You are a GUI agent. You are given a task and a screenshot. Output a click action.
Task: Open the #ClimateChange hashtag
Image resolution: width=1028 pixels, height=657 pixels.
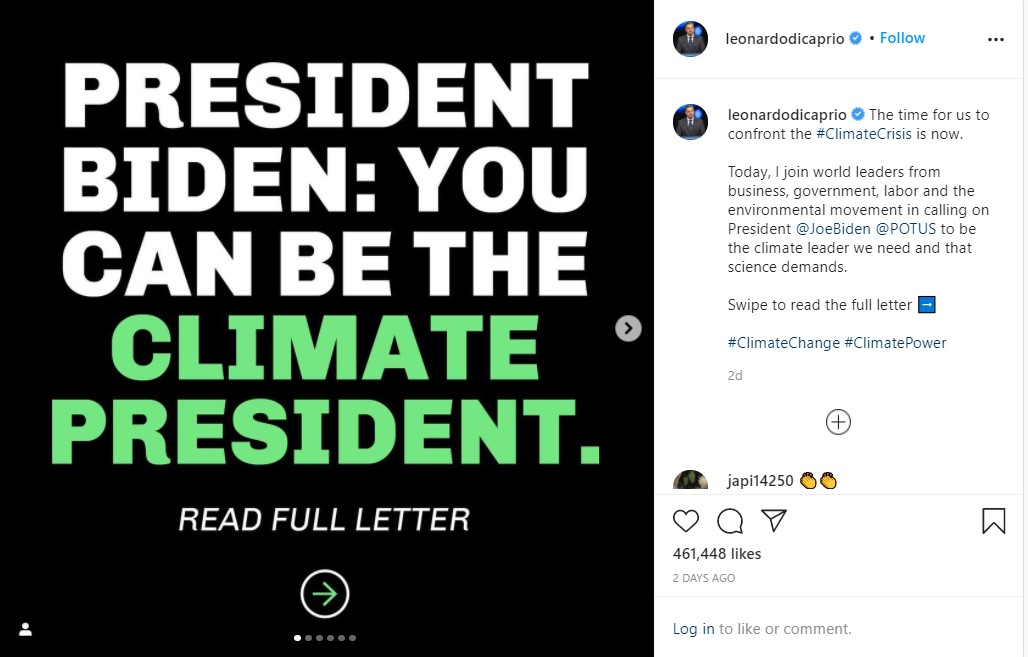coord(783,342)
